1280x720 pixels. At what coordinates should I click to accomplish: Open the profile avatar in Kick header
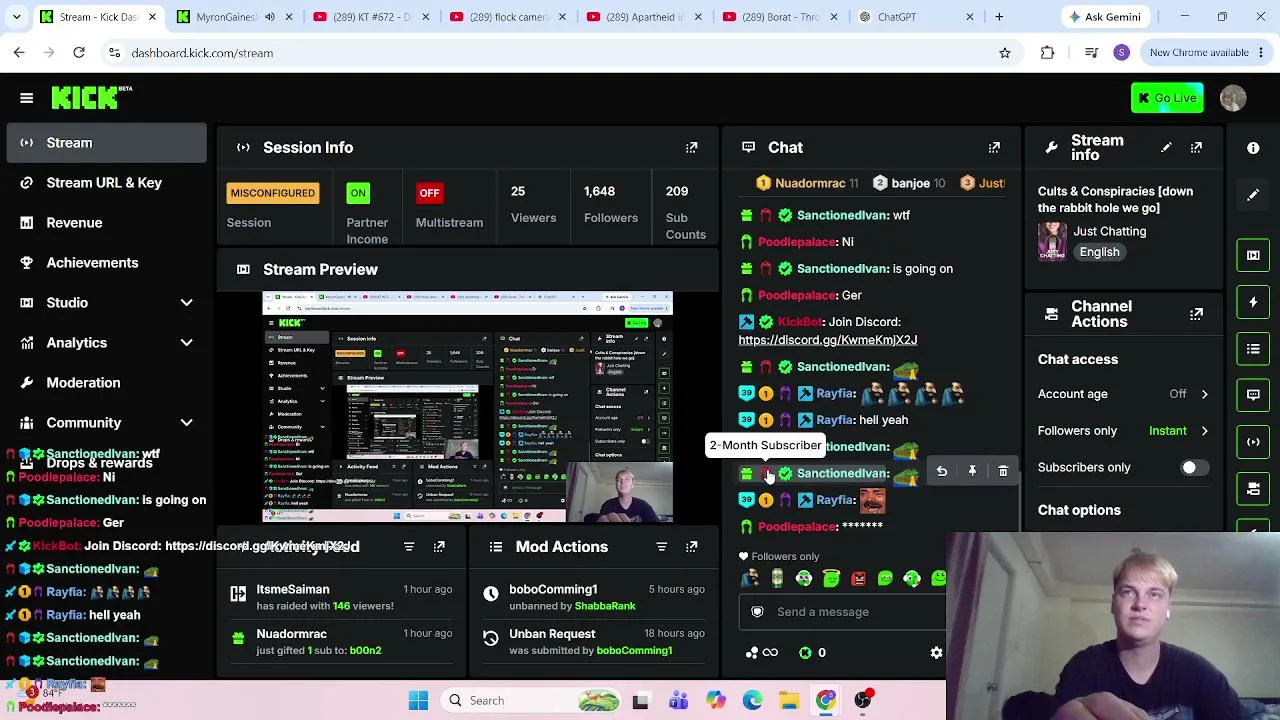(1233, 98)
